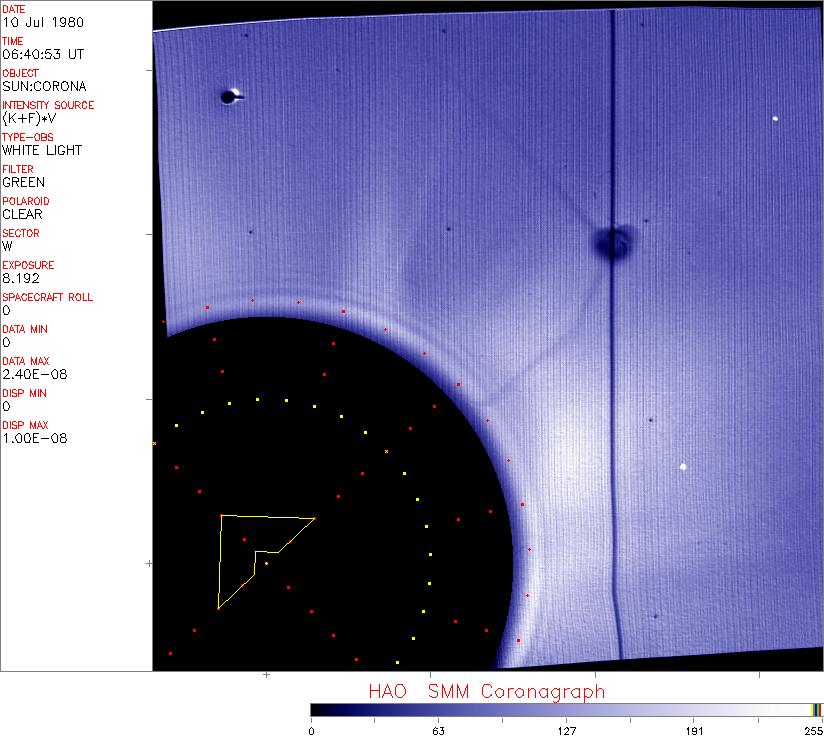This screenshot has width=824, height=736.
Task: Click the 'GREEN' filter value
Action: (x=23, y=182)
